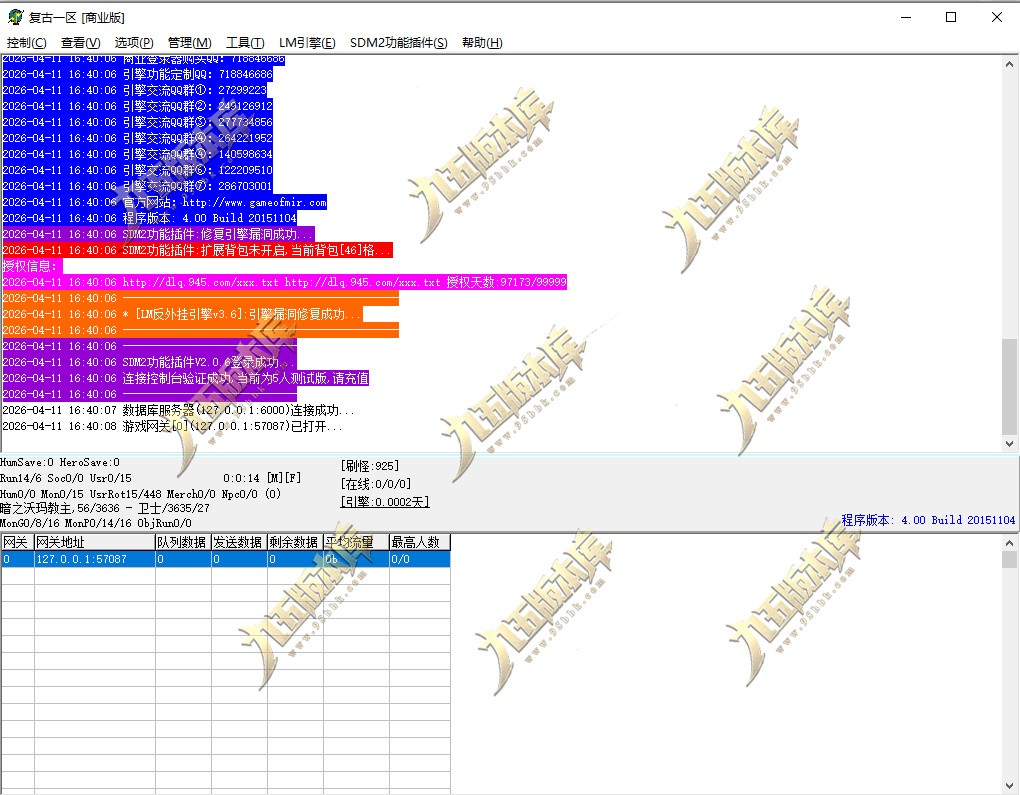Click the [在线:0/0/0] status text
1020x795 pixels.
tap(375, 484)
